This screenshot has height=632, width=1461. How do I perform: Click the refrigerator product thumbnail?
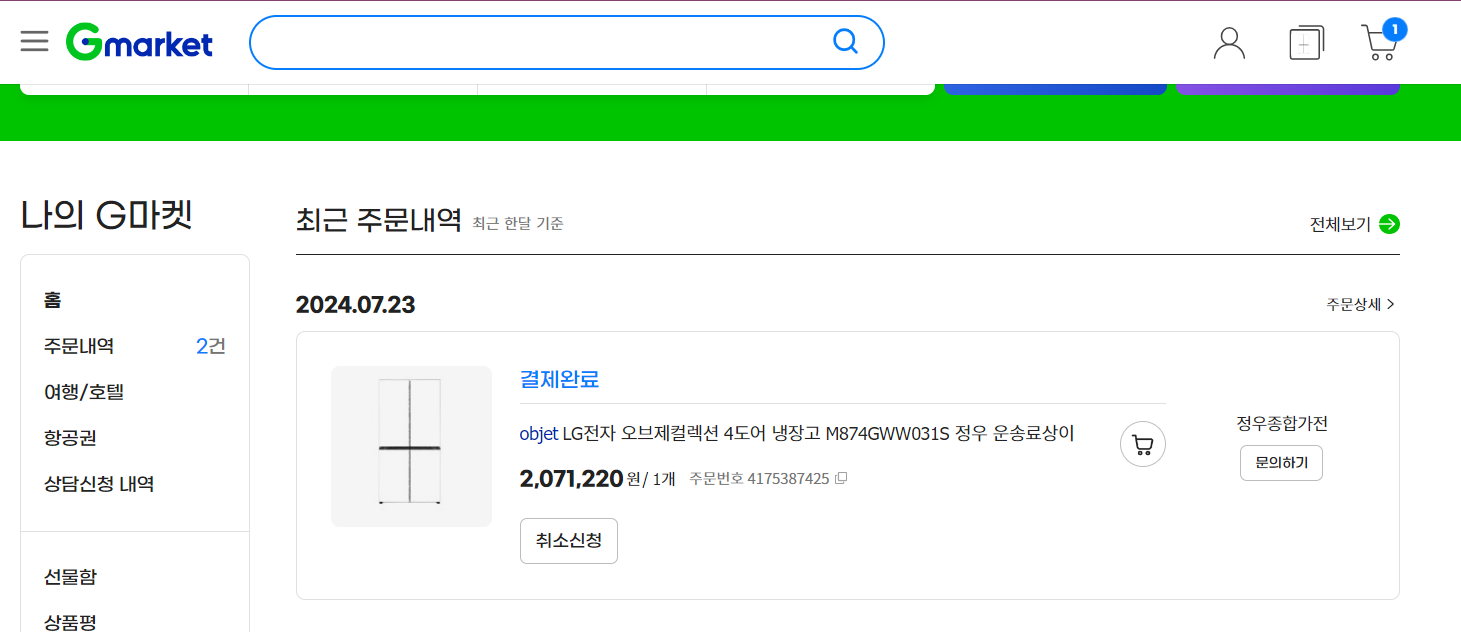[x=411, y=446]
